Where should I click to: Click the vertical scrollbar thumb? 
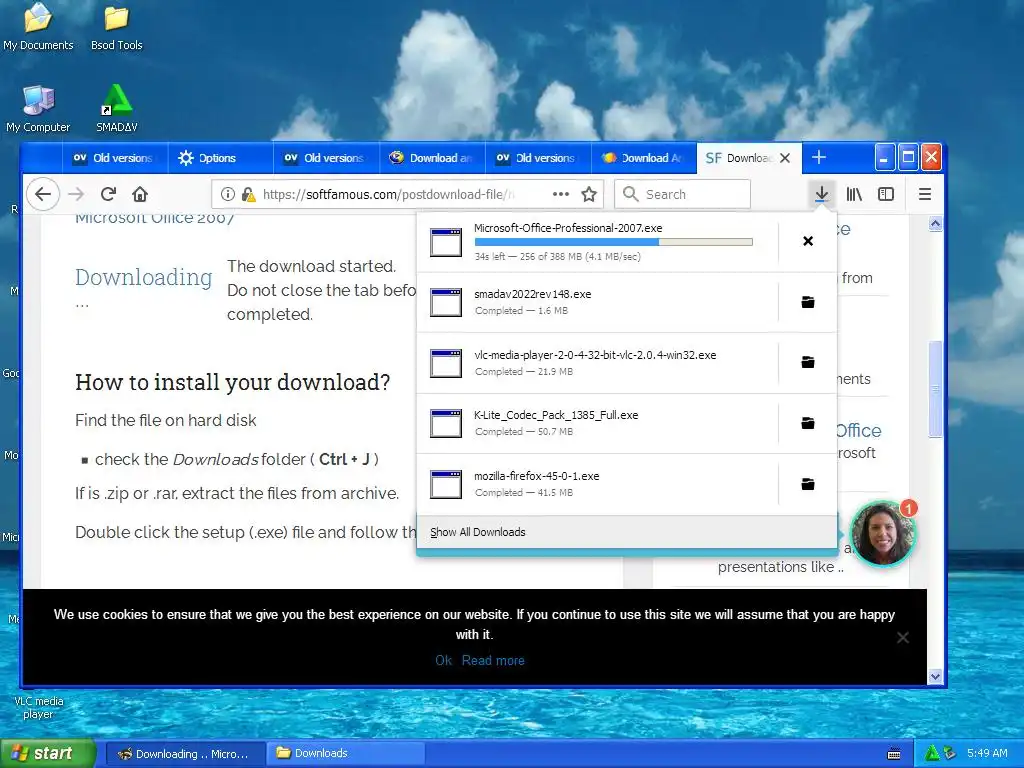[935, 389]
